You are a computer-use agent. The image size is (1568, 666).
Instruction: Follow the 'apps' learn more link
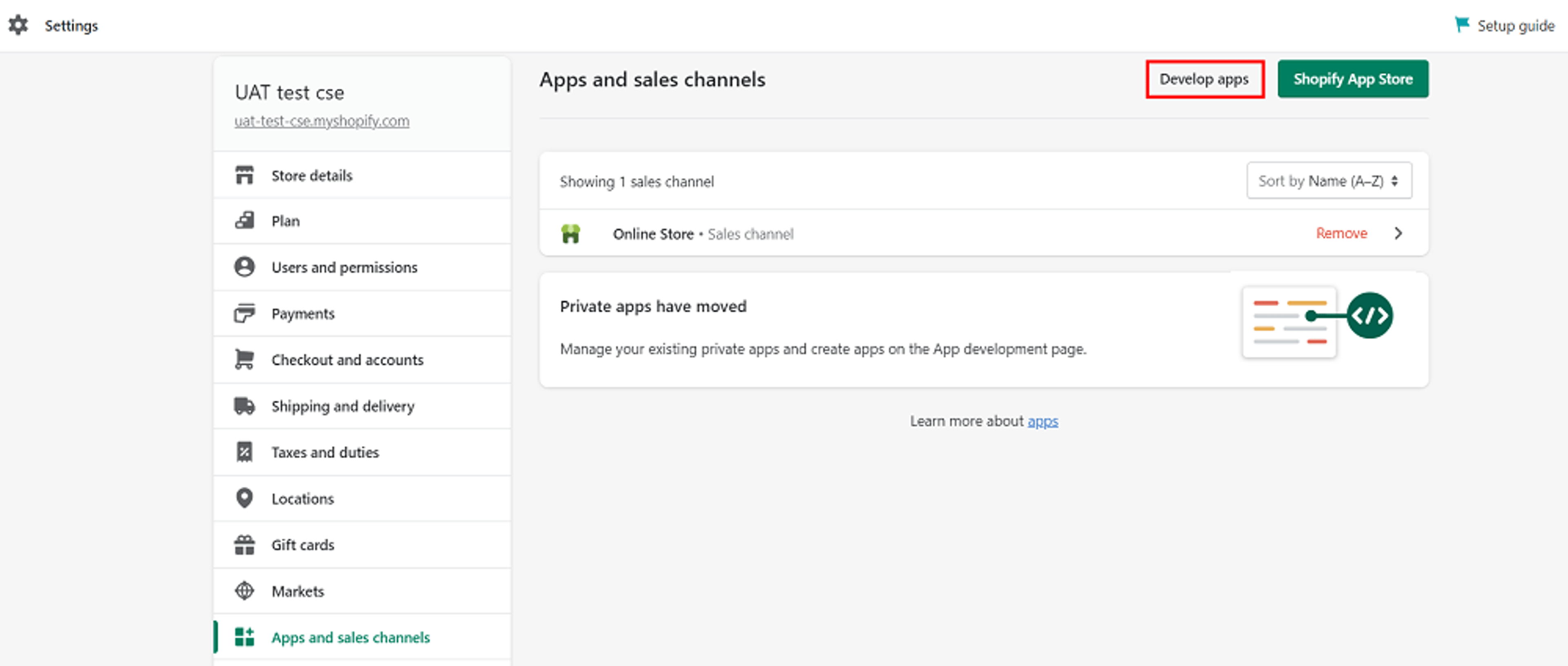point(1043,421)
